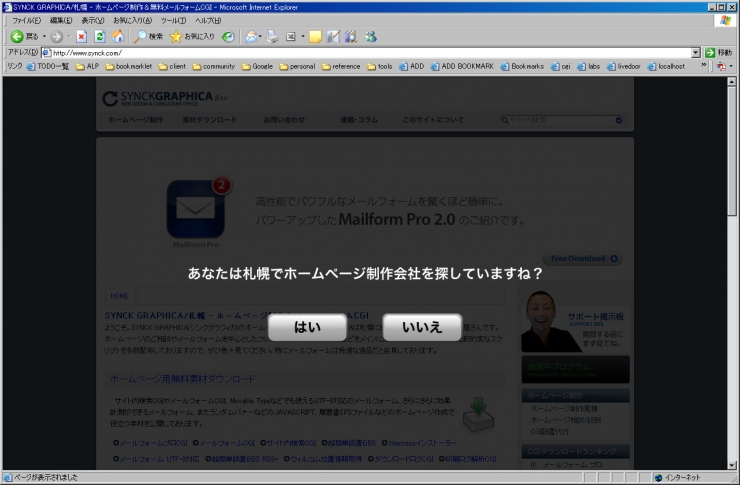Click in the address bar URL field
740x485 pixels.
point(368,53)
